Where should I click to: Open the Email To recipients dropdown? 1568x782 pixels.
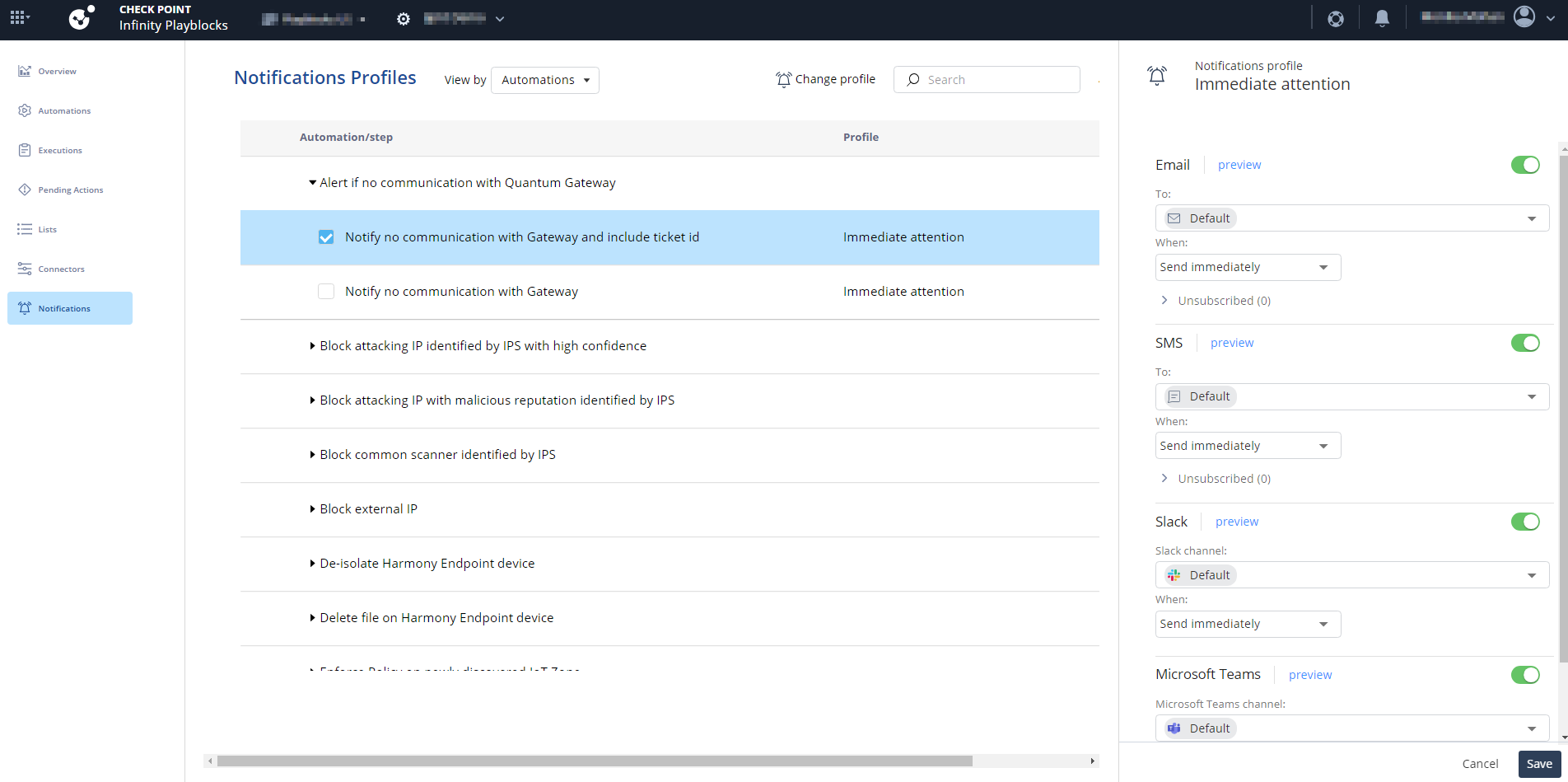tap(1352, 218)
